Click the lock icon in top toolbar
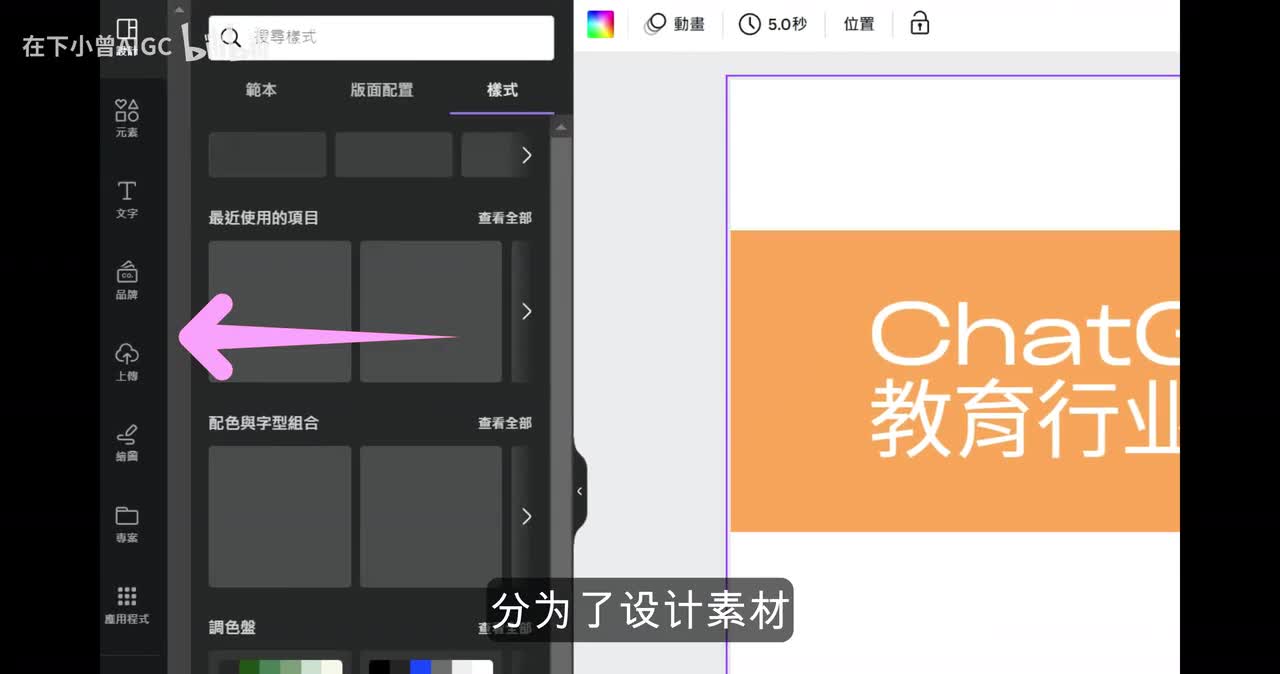 (919, 24)
